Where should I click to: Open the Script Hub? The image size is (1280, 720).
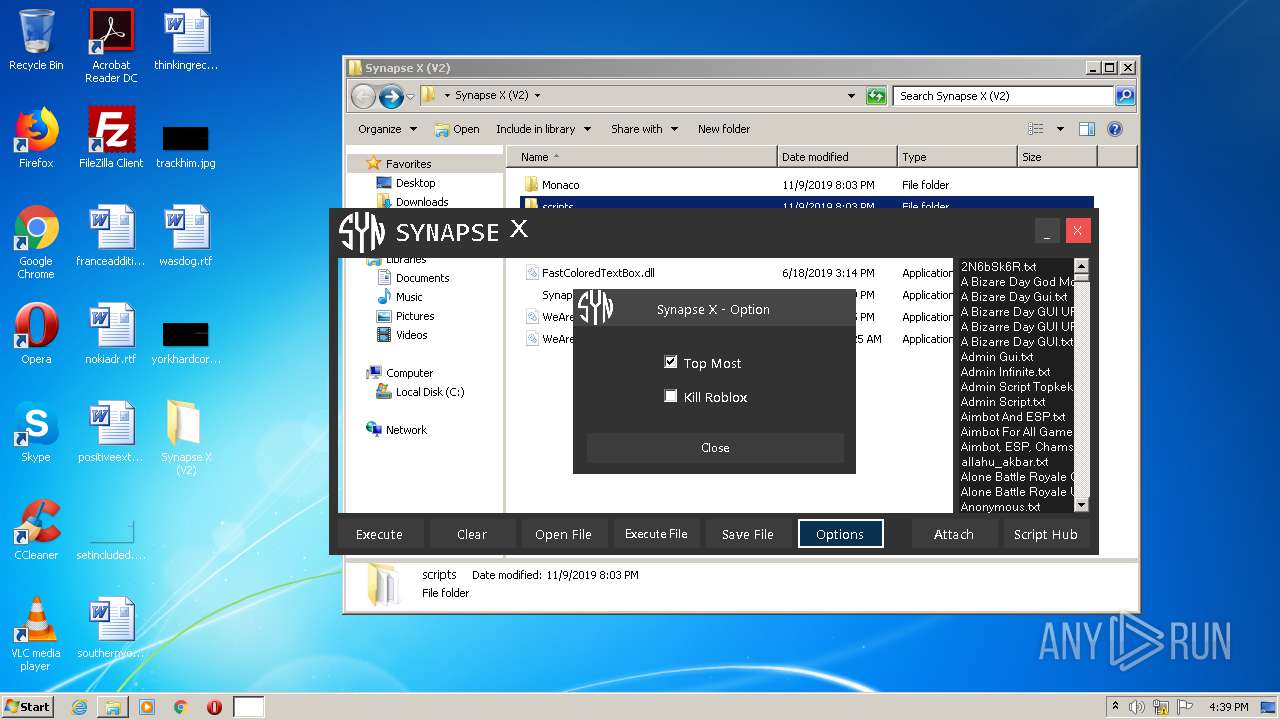pos(1045,534)
